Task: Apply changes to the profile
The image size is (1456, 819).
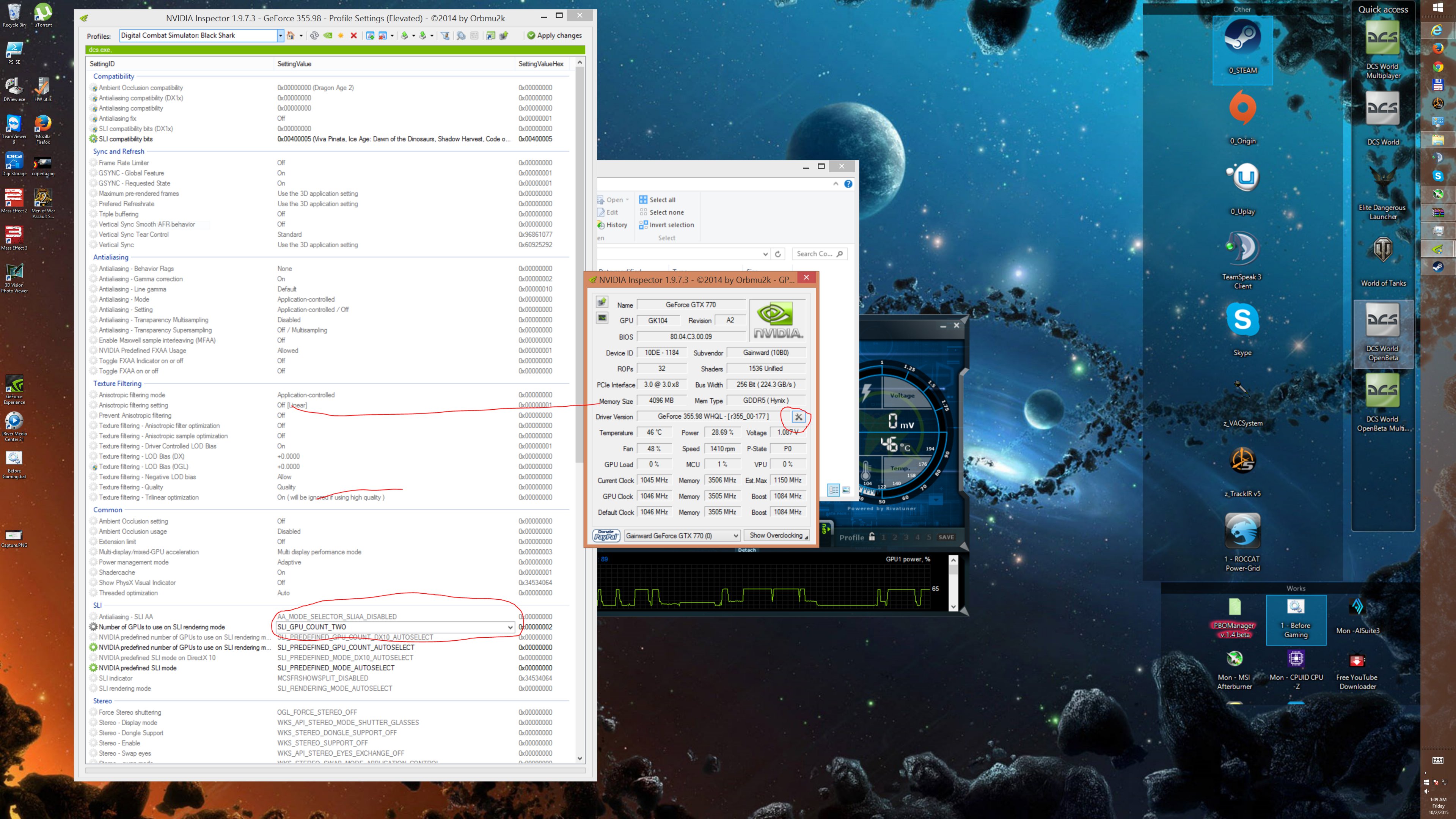Action: [554, 36]
